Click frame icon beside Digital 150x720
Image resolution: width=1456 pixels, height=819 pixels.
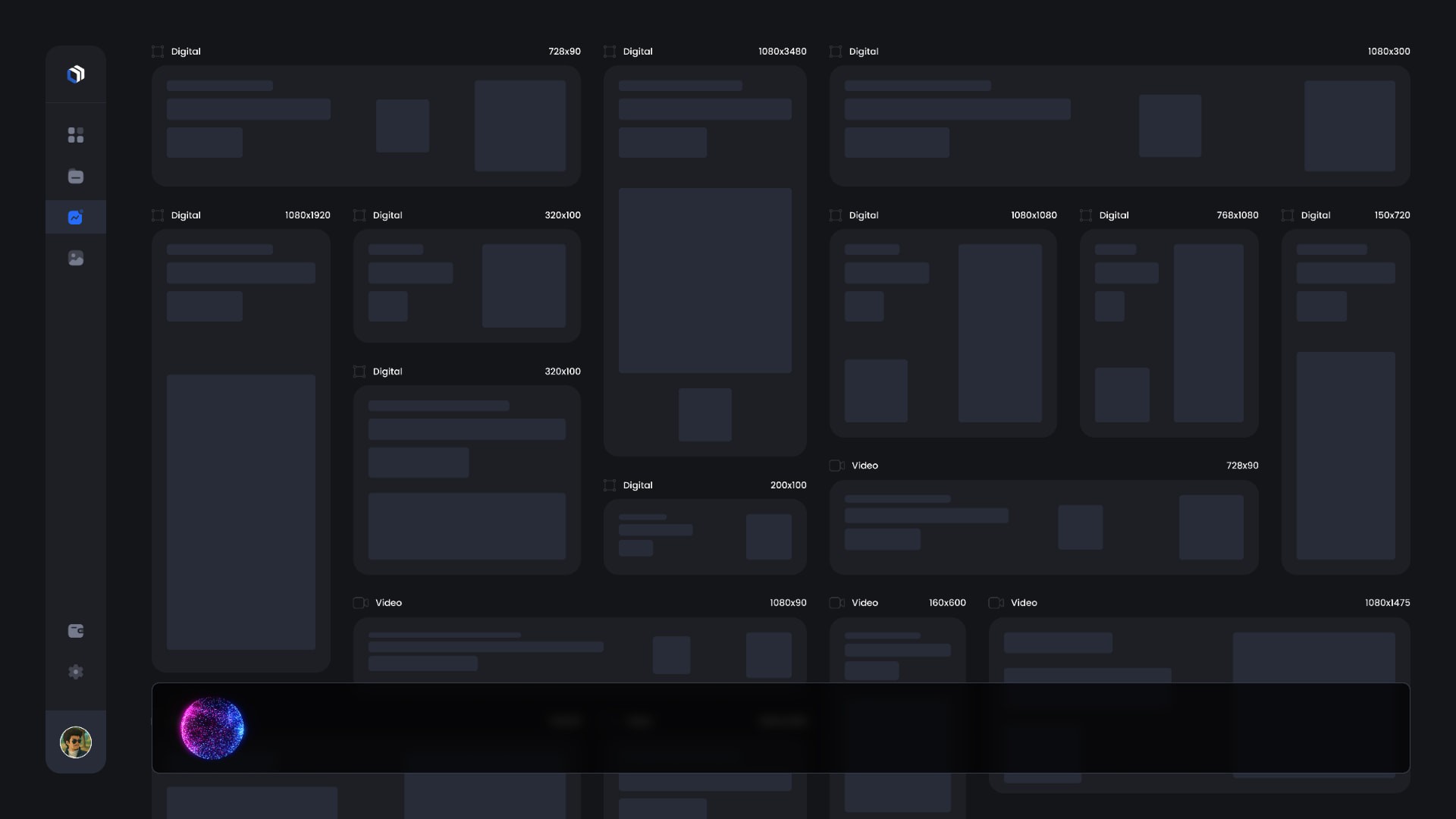click(1288, 215)
